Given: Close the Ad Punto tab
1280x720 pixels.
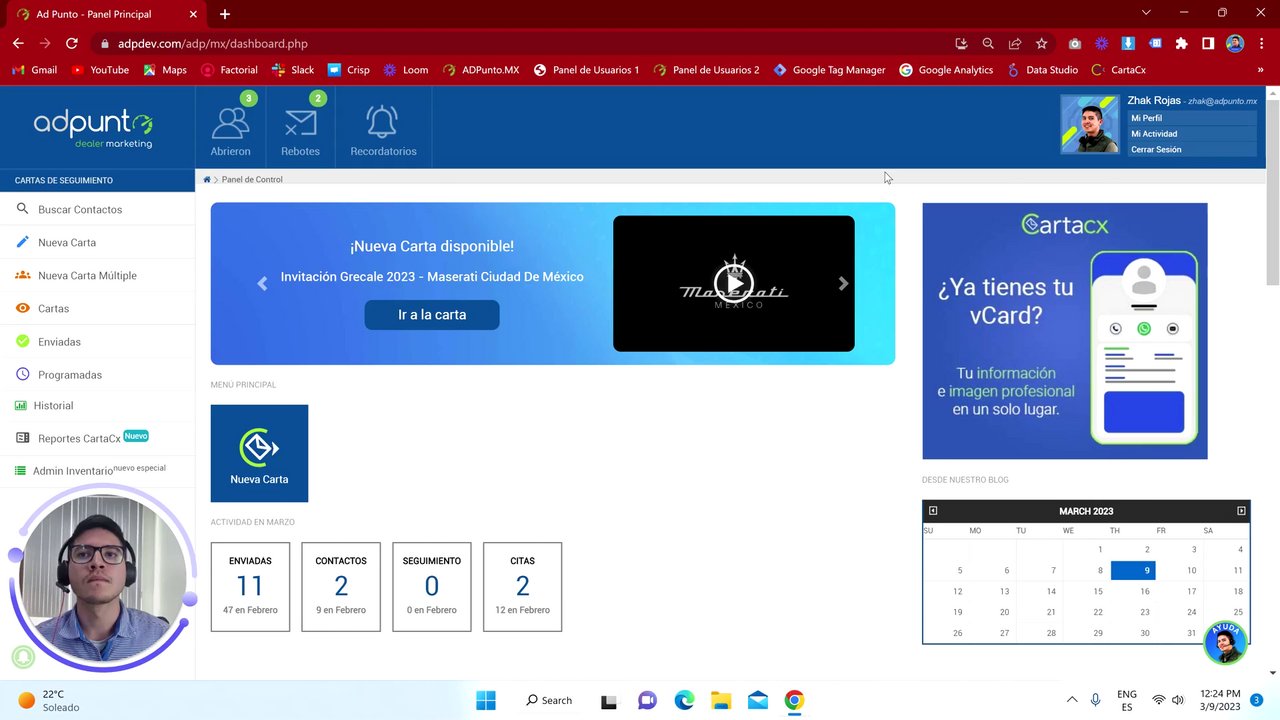Looking at the screenshot, I should pos(193,14).
